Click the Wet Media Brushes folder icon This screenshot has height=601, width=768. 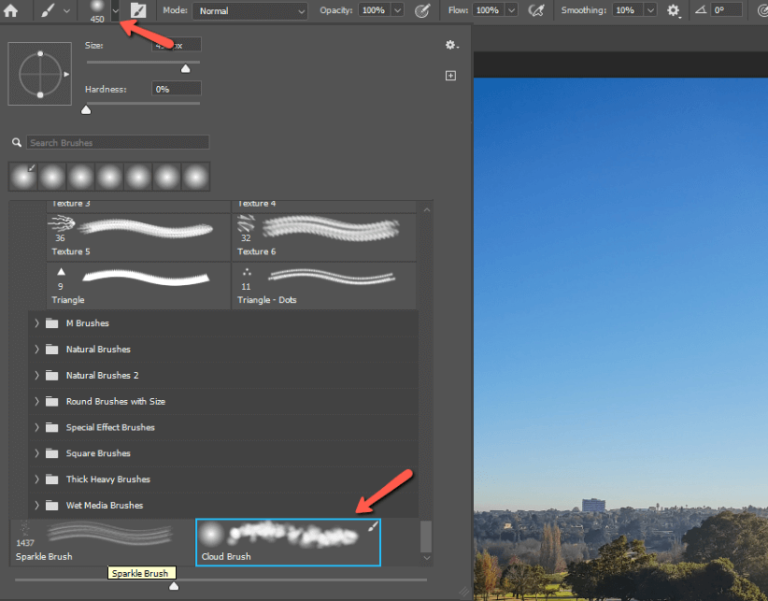[x=52, y=505]
